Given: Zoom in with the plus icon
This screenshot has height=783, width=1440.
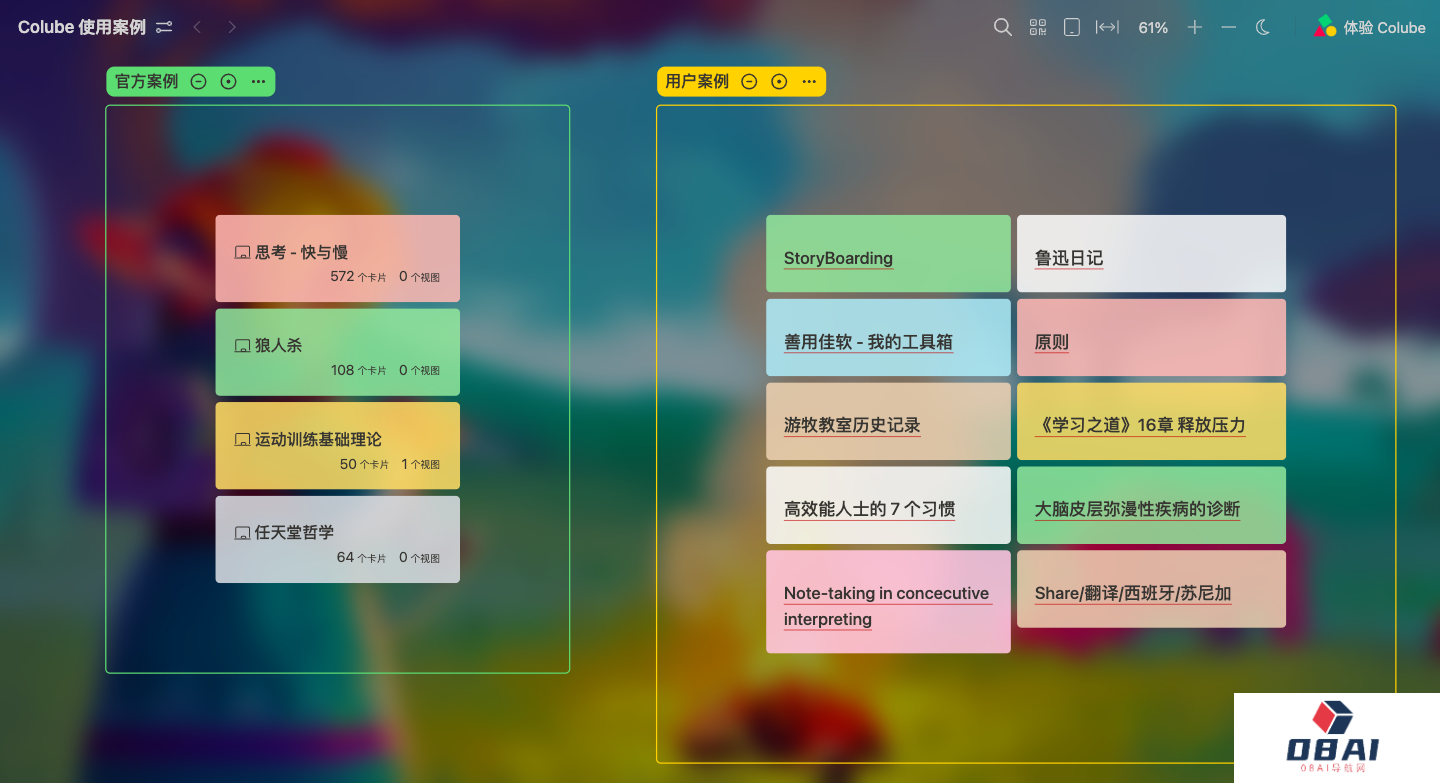Looking at the screenshot, I should tap(1194, 28).
